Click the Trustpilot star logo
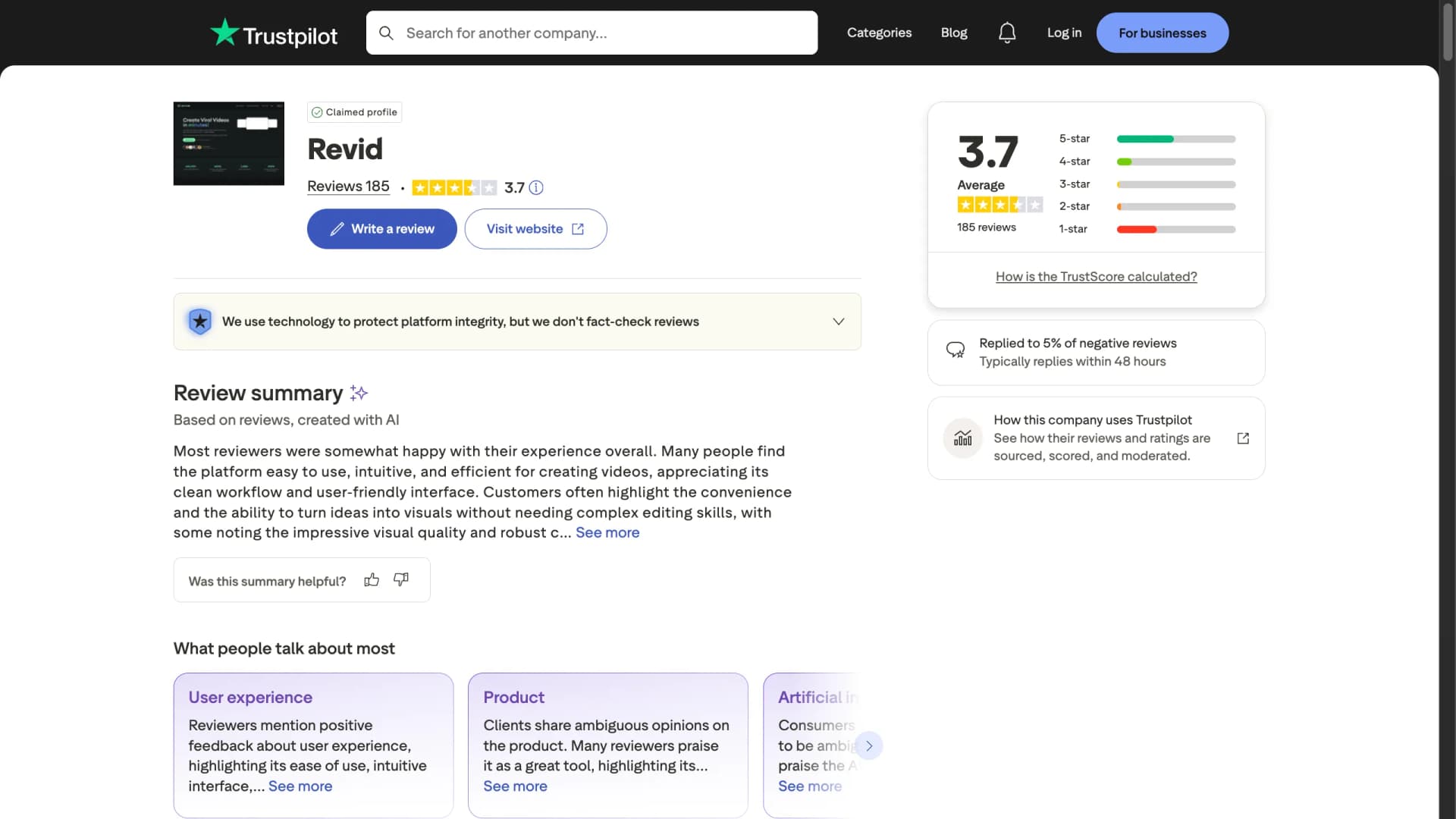 (226, 33)
